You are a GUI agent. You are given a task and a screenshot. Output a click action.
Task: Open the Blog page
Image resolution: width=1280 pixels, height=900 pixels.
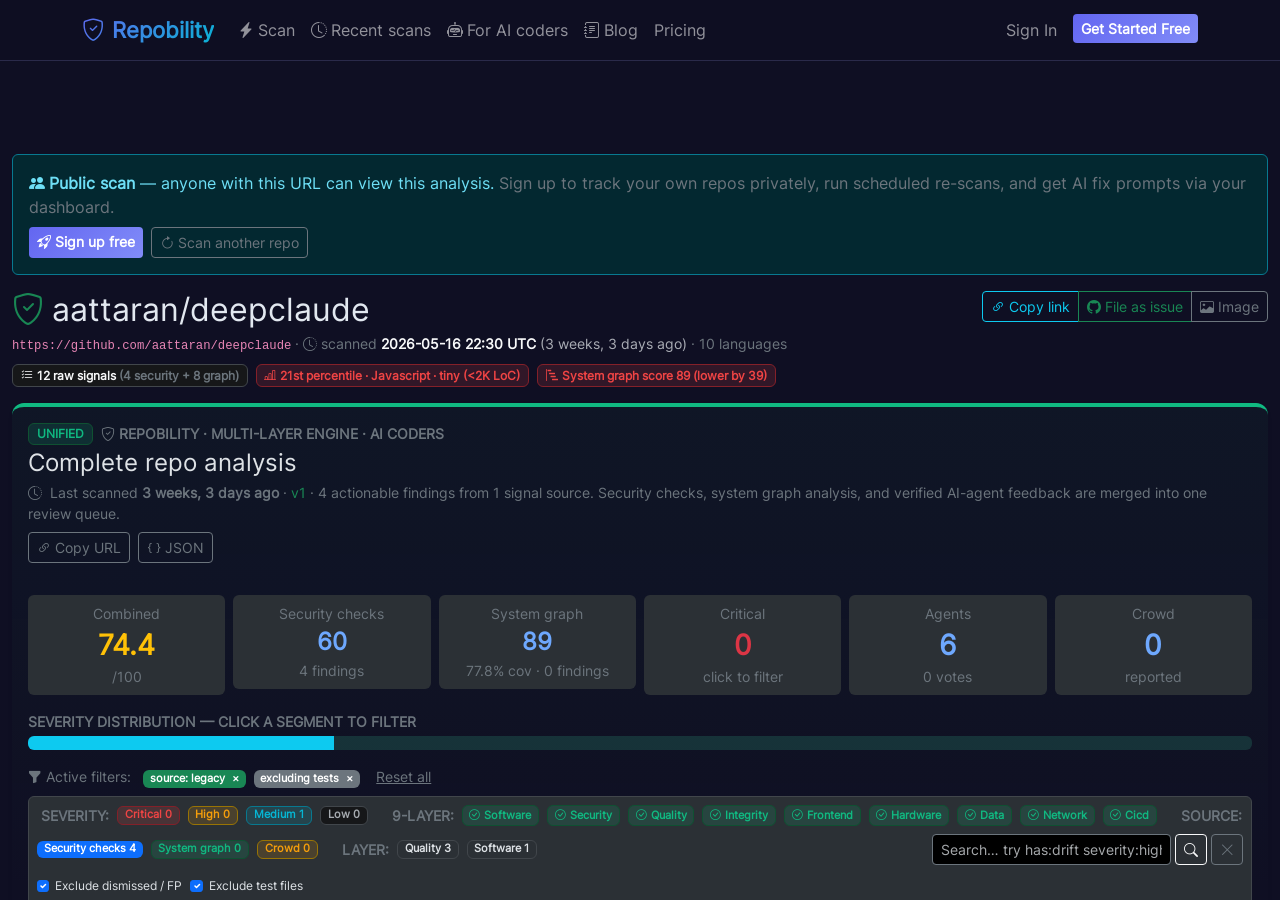click(611, 30)
